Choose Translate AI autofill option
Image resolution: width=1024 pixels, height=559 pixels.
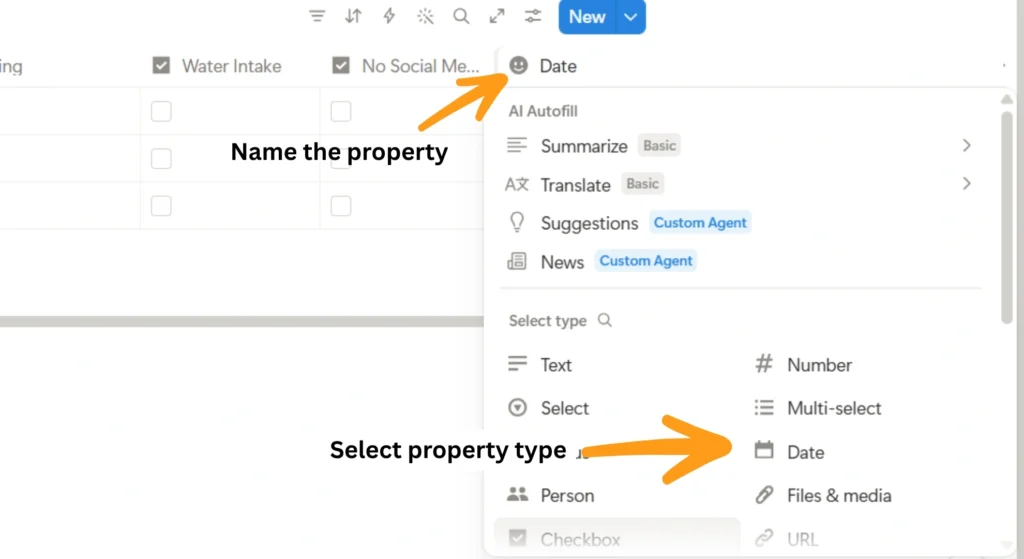pos(740,184)
